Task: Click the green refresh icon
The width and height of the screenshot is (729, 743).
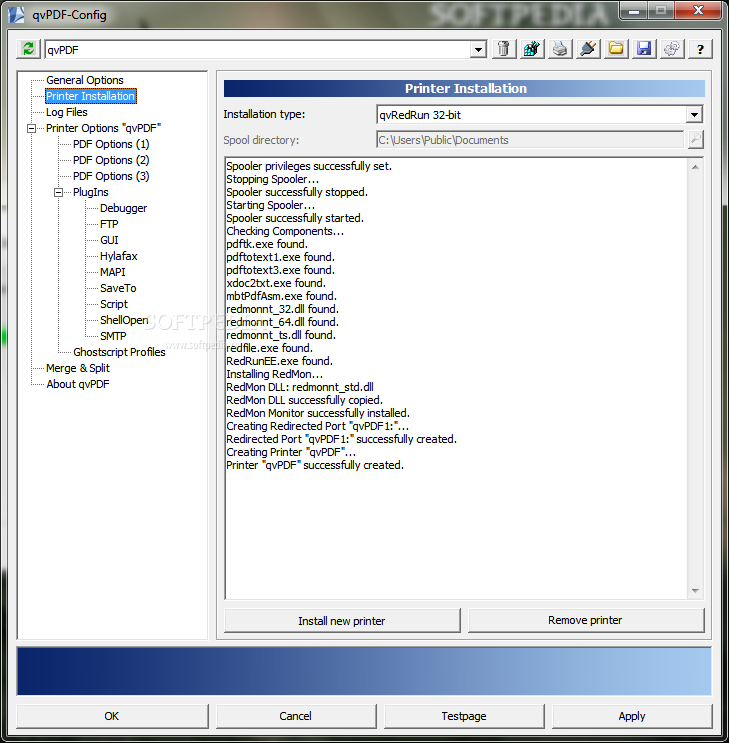Action: click(28, 49)
